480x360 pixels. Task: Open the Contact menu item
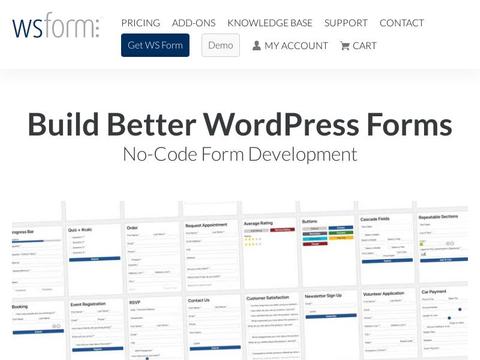(402, 23)
